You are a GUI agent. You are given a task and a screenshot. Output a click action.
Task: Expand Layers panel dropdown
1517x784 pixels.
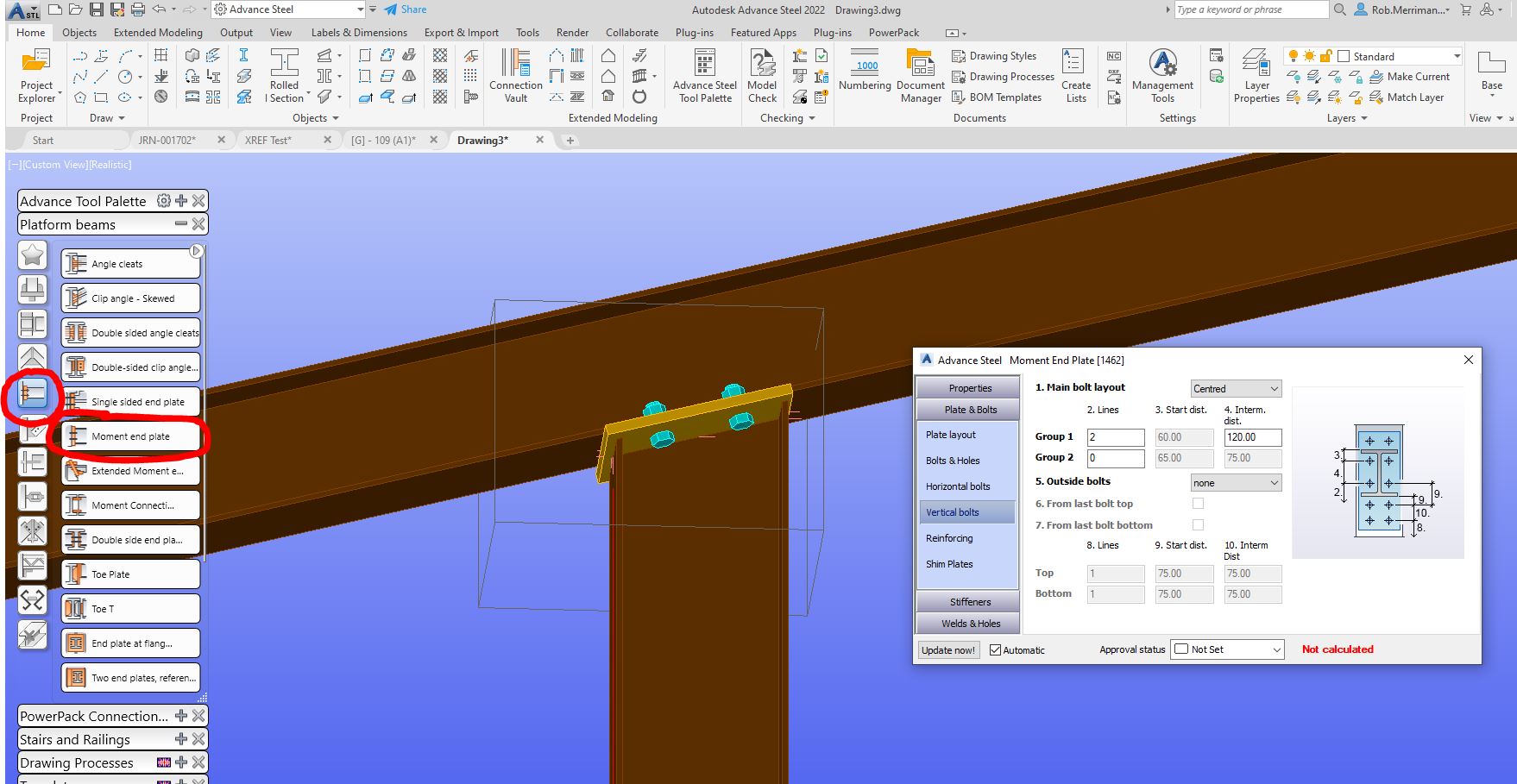click(x=1347, y=118)
